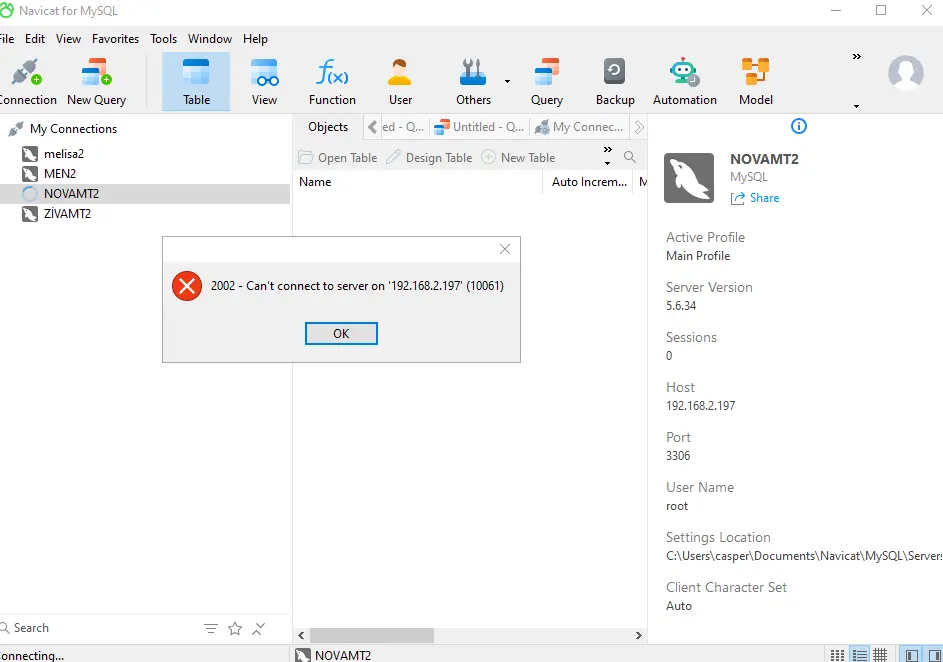Click horizontal scrollbar right arrow

[x=639, y=636]
